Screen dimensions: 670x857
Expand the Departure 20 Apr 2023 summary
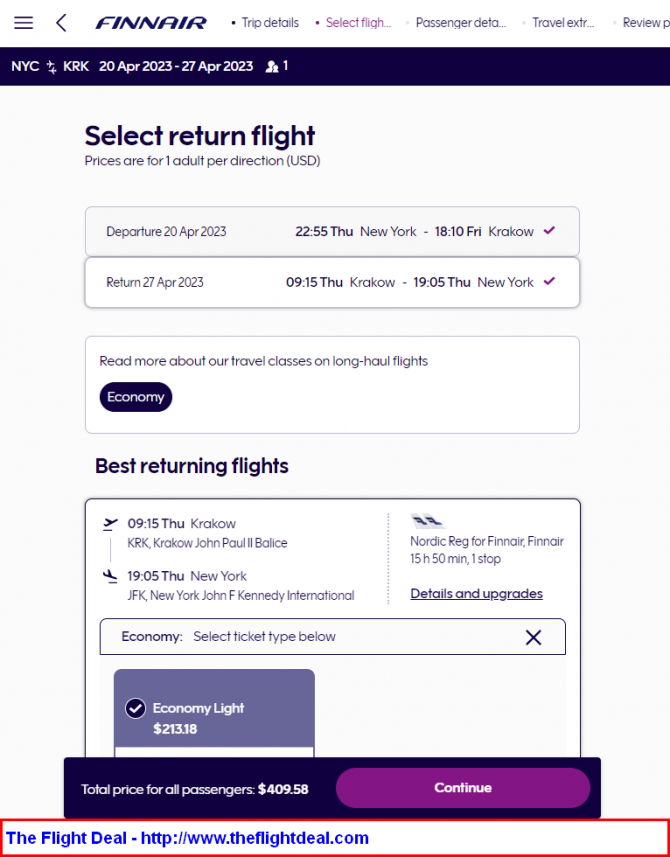(x=332, y=232)
